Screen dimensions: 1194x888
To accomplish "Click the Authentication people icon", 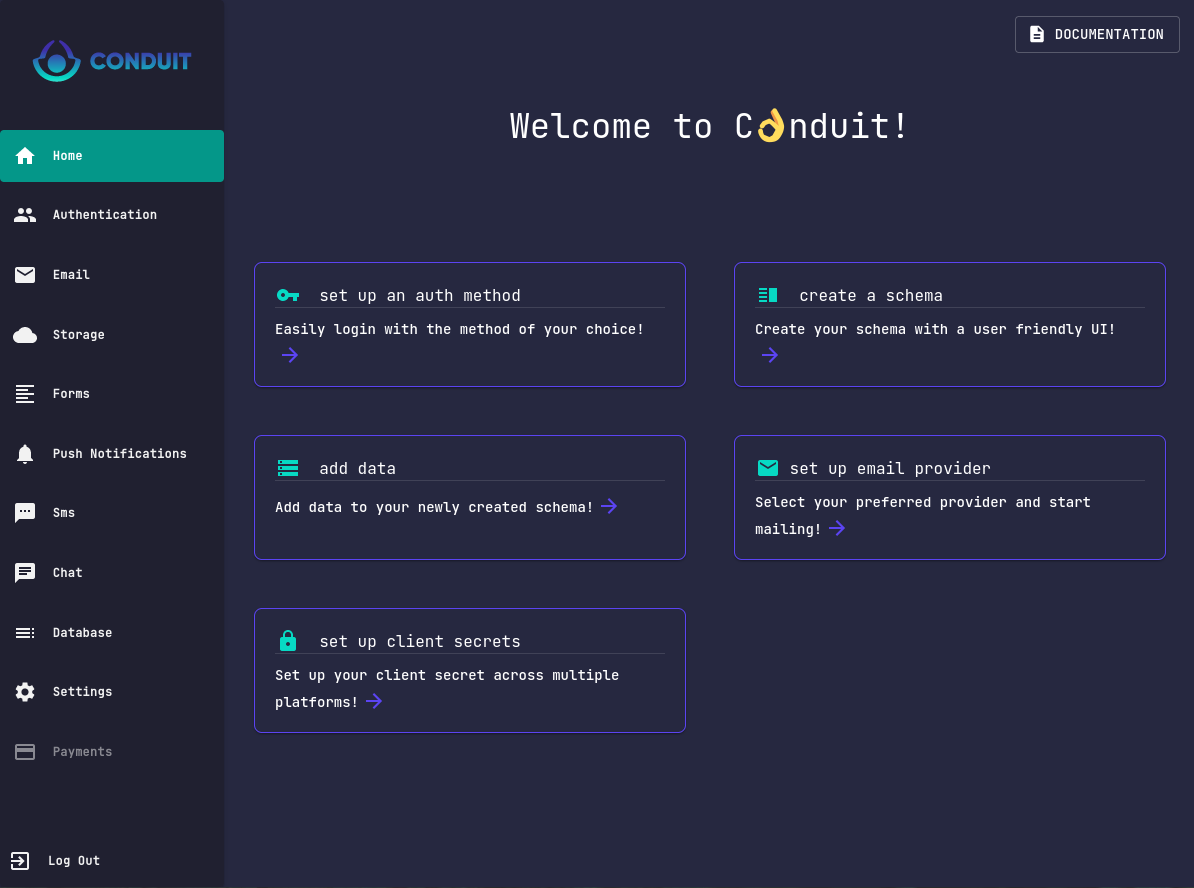I will tap(25, 216).
